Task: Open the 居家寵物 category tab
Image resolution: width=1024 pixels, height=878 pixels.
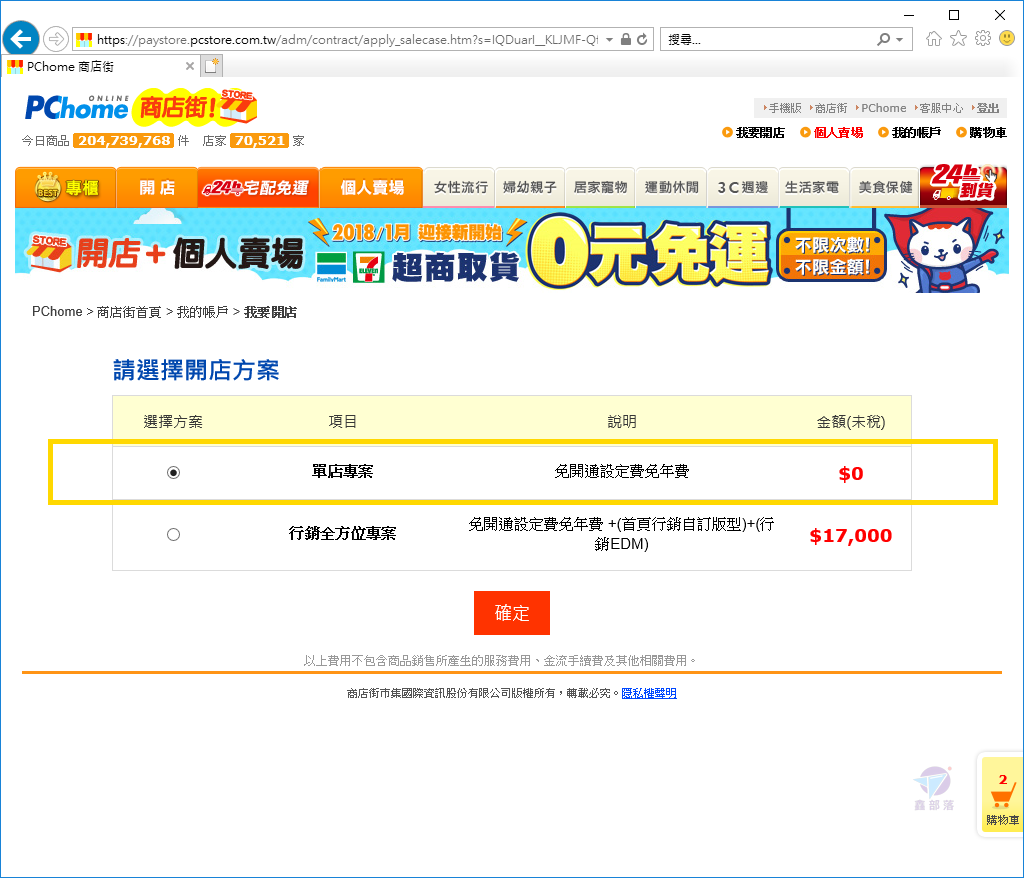Action: 600,187
